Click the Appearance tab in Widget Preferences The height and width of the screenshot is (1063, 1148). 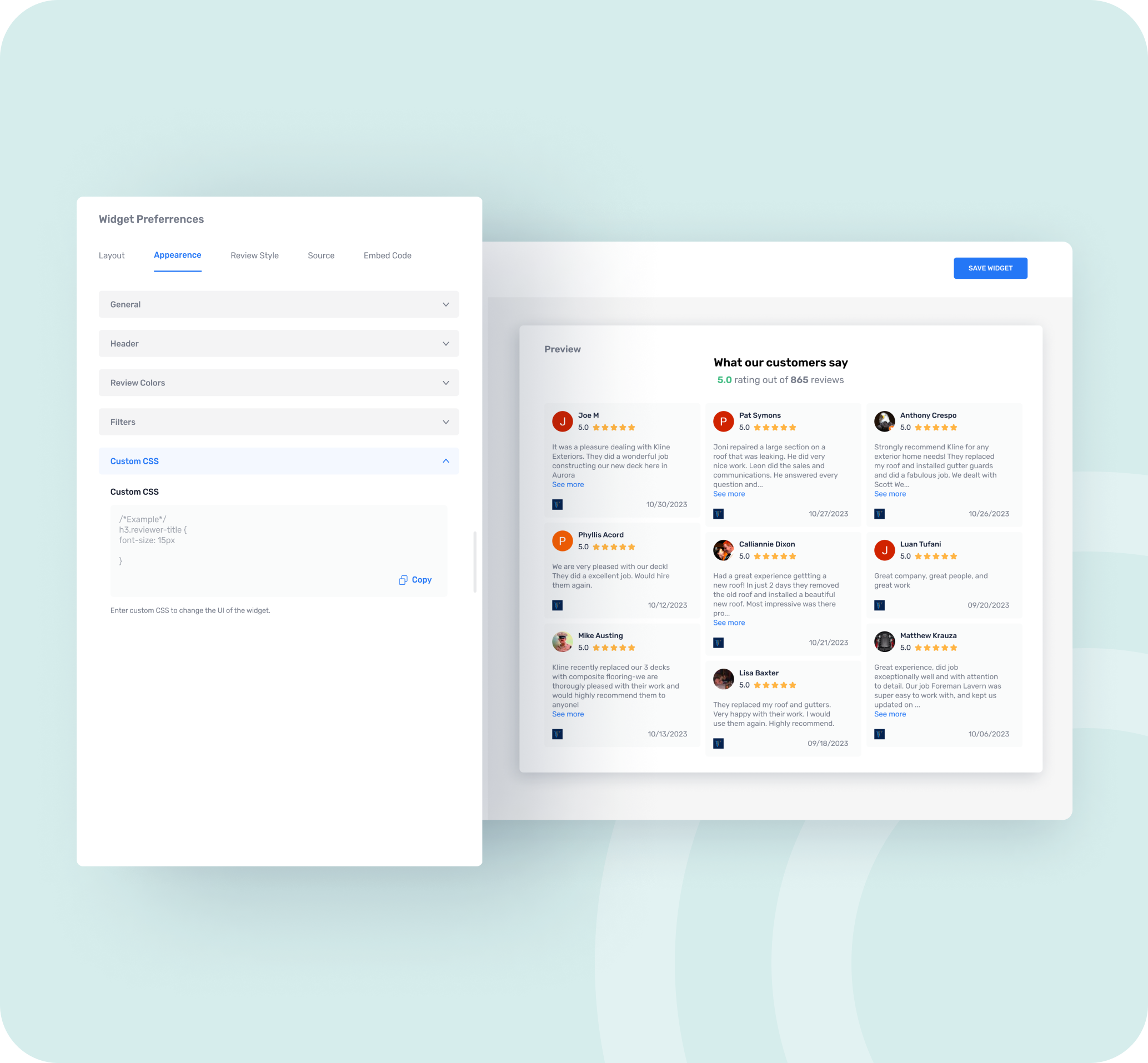point(177,255)
